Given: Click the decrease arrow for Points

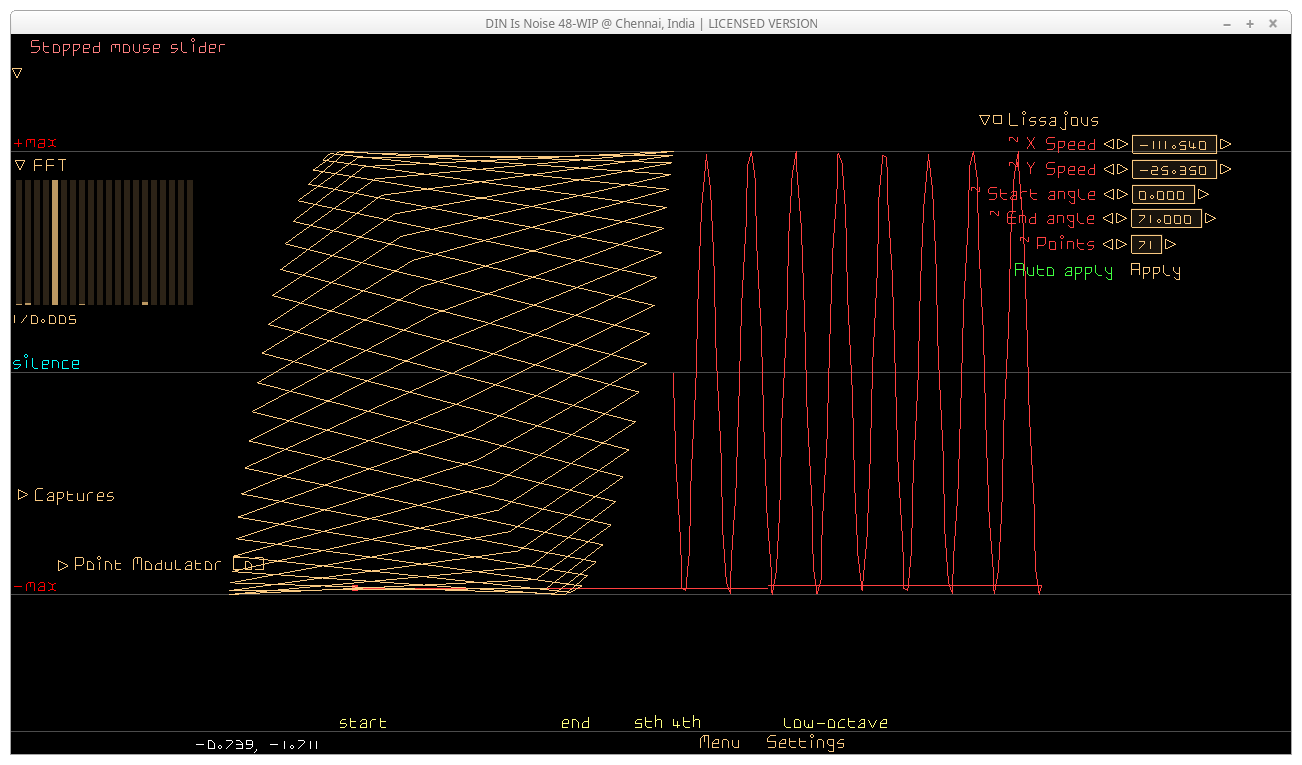Looking at the screenshot, I should pyautogui.click(x=1108, y=244).
